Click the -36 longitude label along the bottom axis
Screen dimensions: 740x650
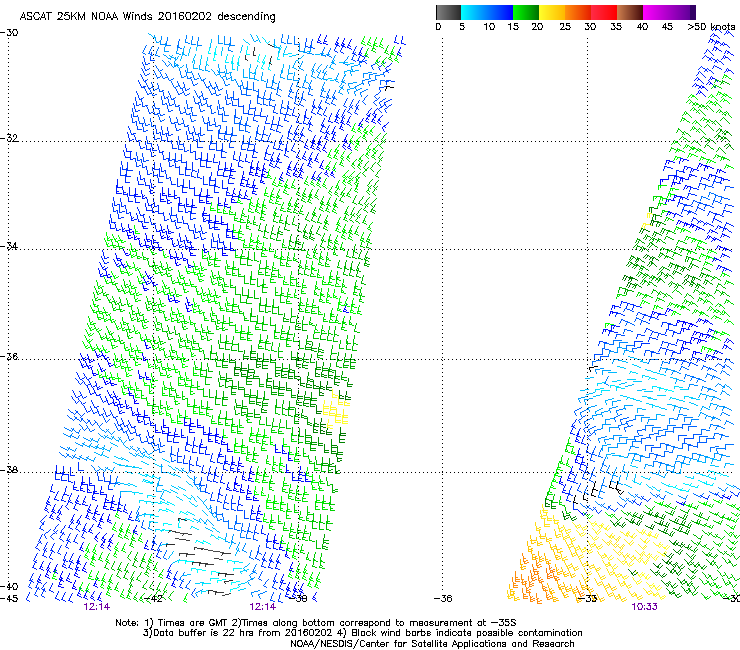443,599
